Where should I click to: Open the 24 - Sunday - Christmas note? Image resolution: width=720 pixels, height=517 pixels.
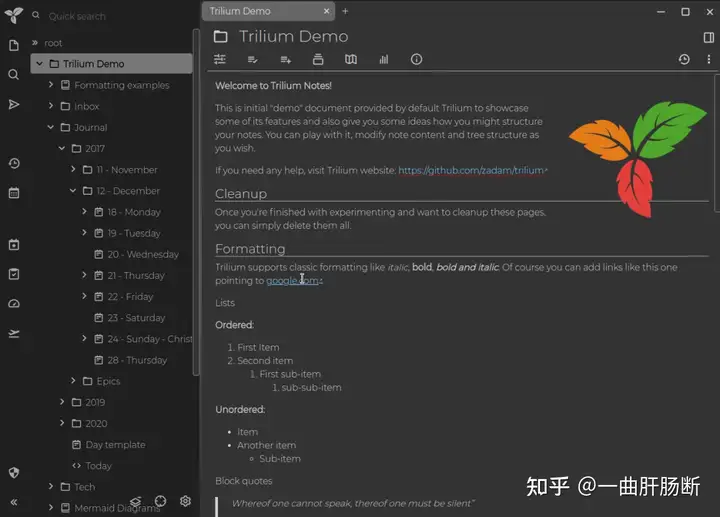[150, 339]
